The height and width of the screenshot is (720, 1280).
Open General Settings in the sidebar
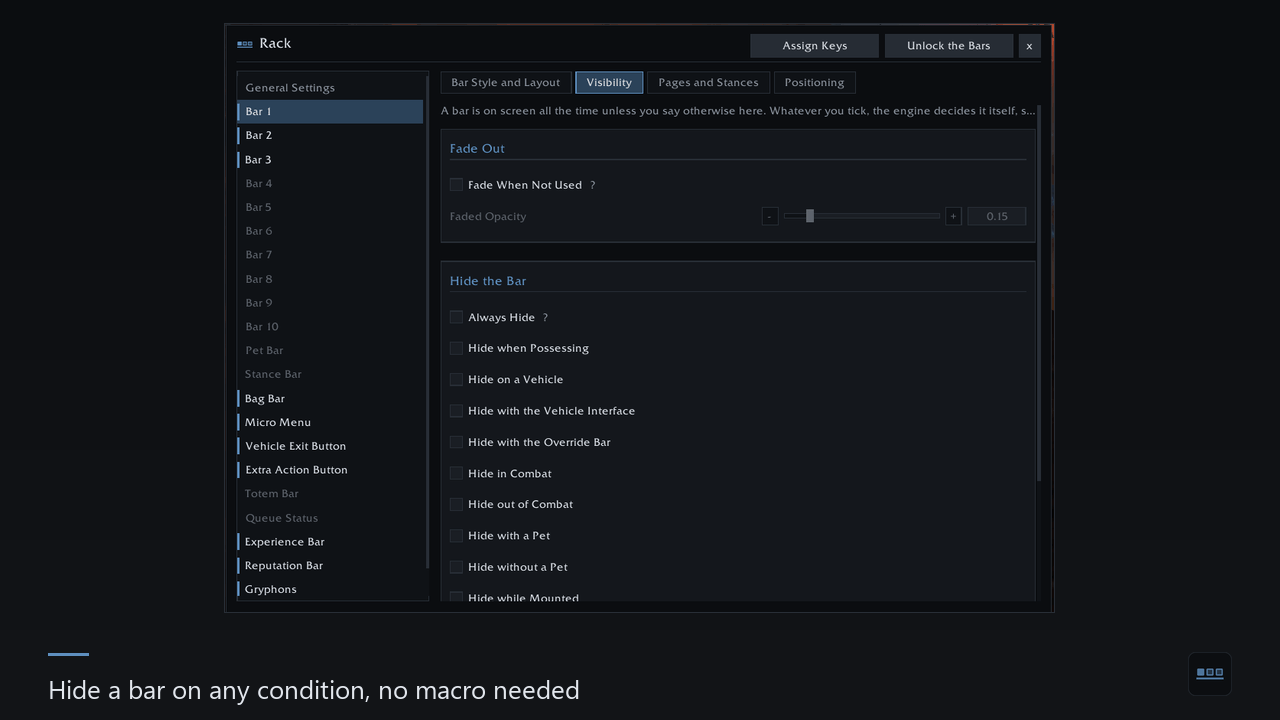(330, 88)
